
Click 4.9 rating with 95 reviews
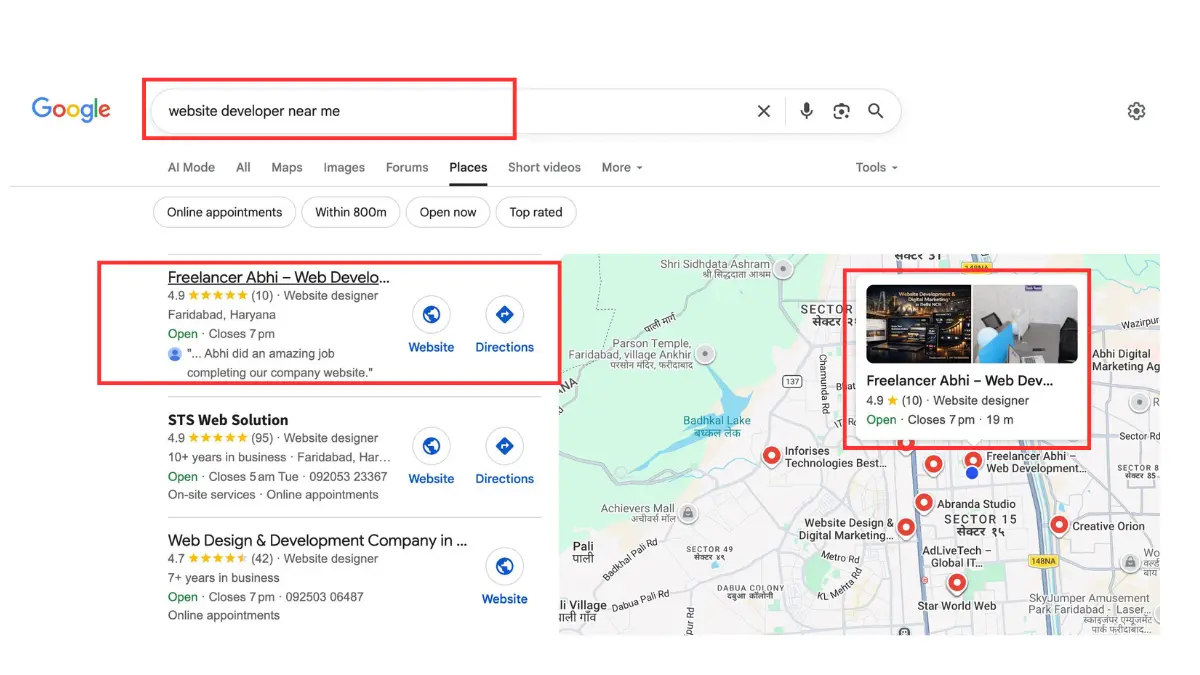(x=221, y=438)
